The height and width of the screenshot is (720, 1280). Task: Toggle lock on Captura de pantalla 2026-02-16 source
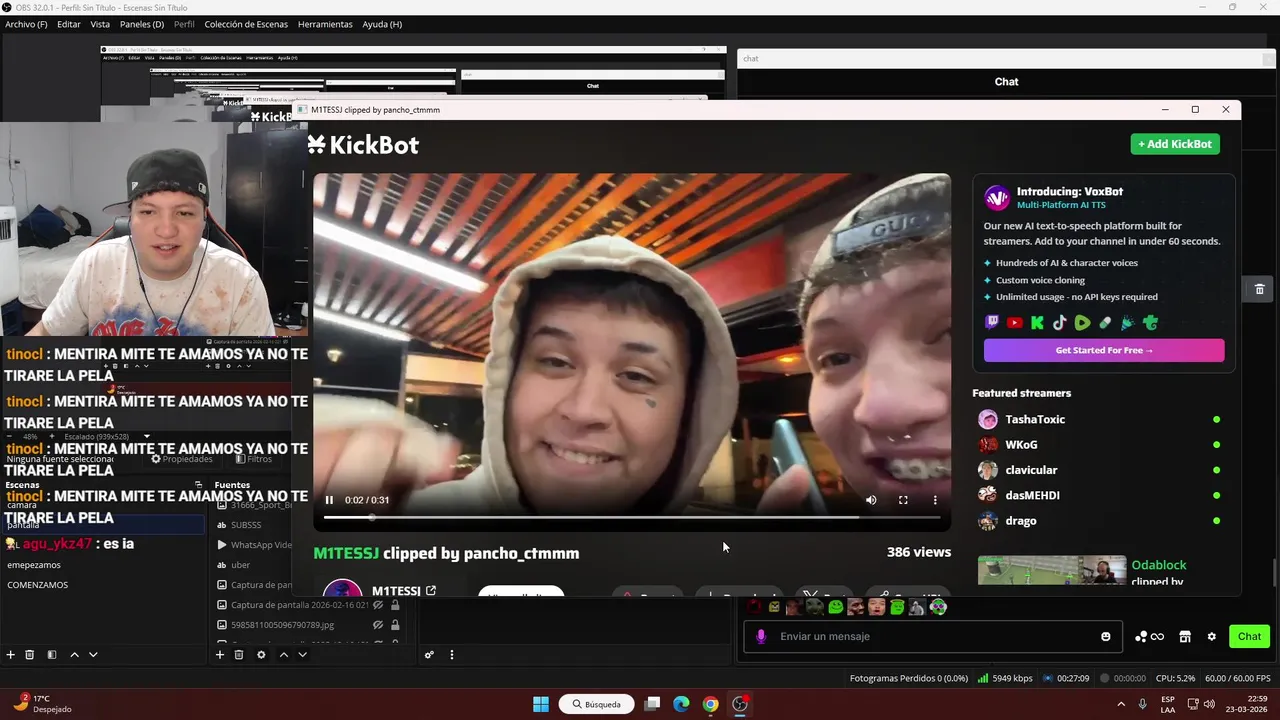(x=395, y=605)
